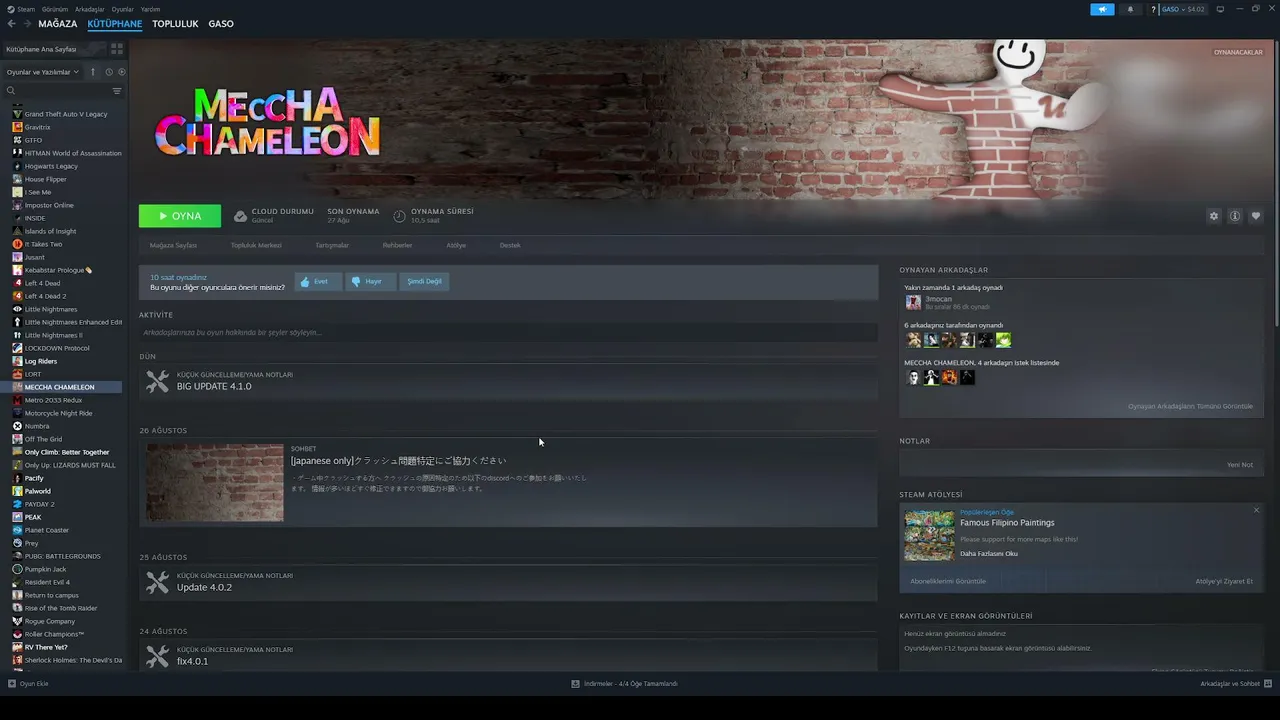Viewport: 1280px width, 720px height.
Task: Open the notifications bell
Action: coord(1131,9)
